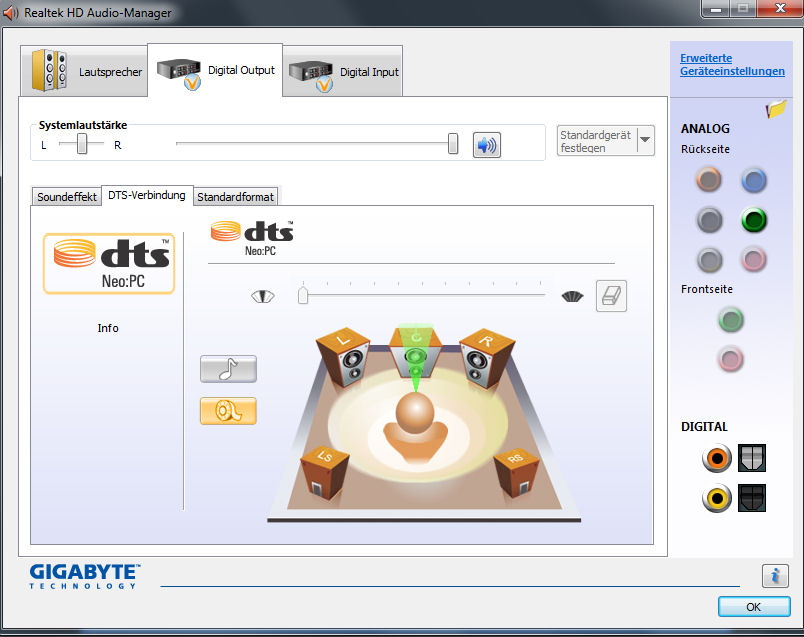The height and width of the screenshot is (637, 804).
Task: Click the ANALOG heading text
Action: point(705,129)
